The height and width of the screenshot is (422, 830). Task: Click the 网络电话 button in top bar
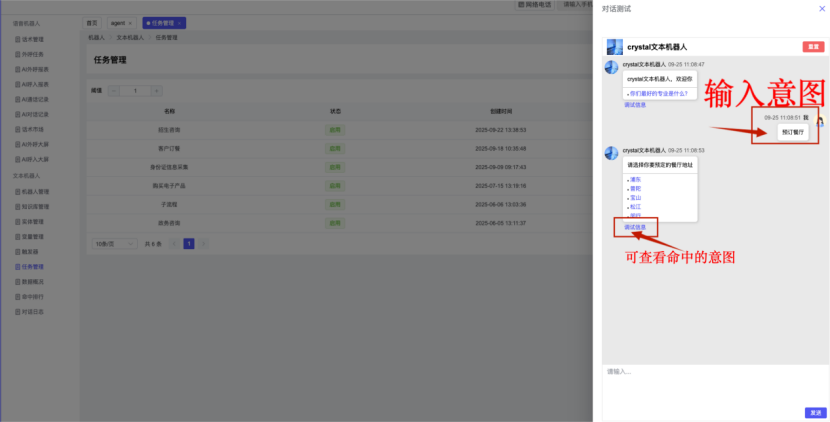534,5
